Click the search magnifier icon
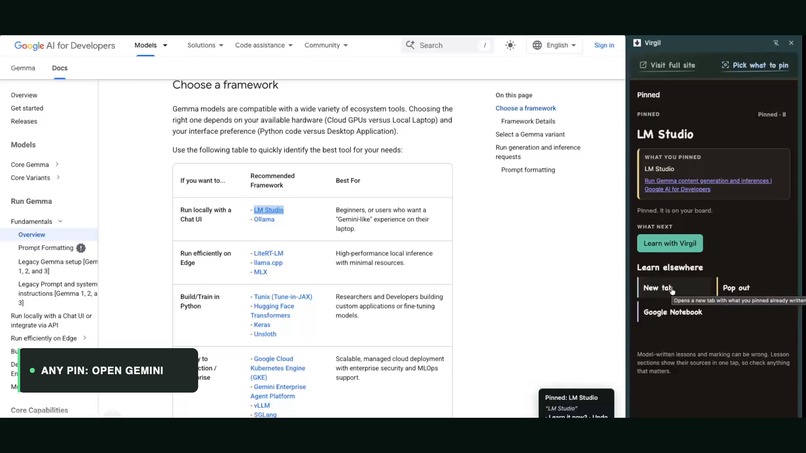Image resolution: width=806 pixels, height=453 pixels. (410, 45)
